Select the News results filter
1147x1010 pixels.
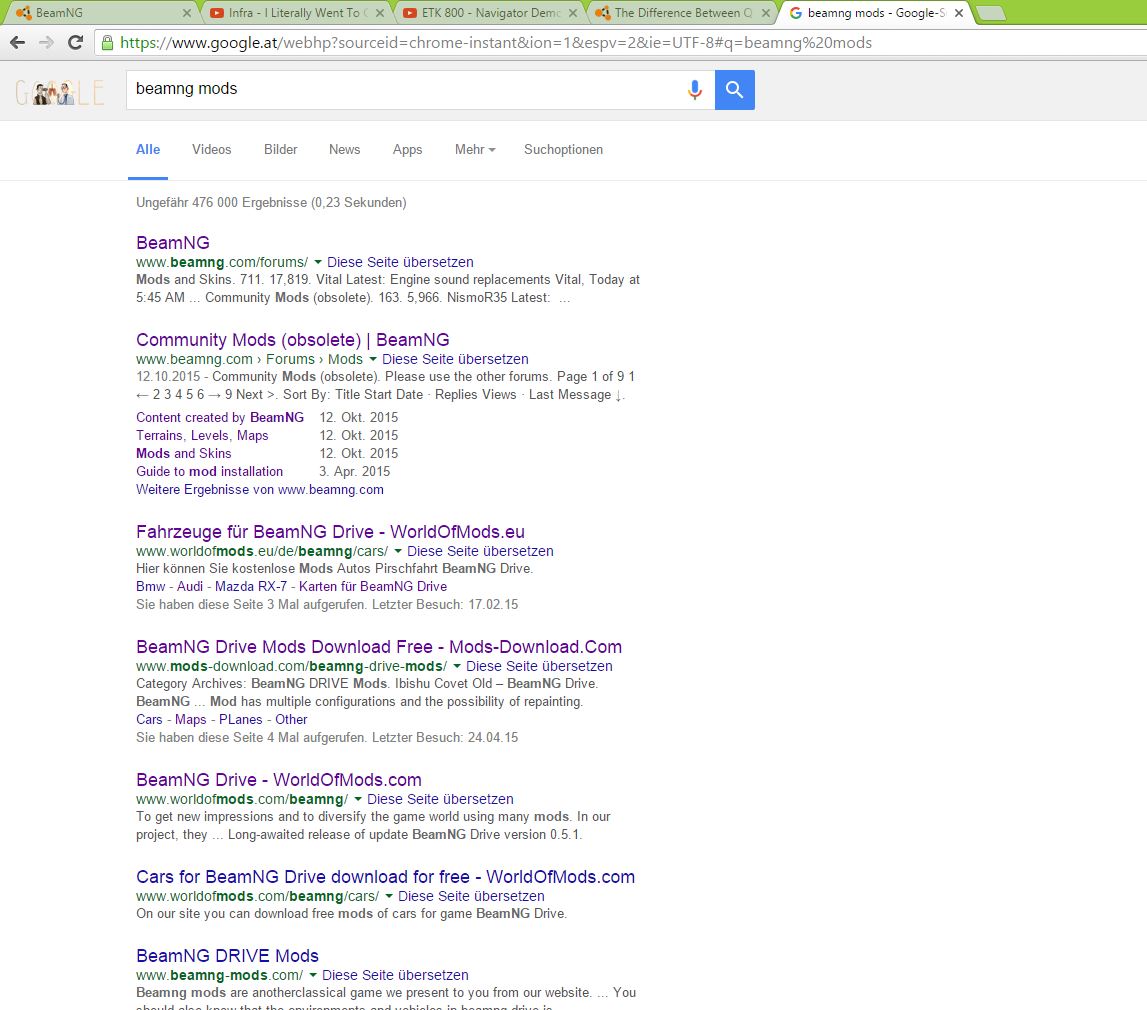[345, 149]
